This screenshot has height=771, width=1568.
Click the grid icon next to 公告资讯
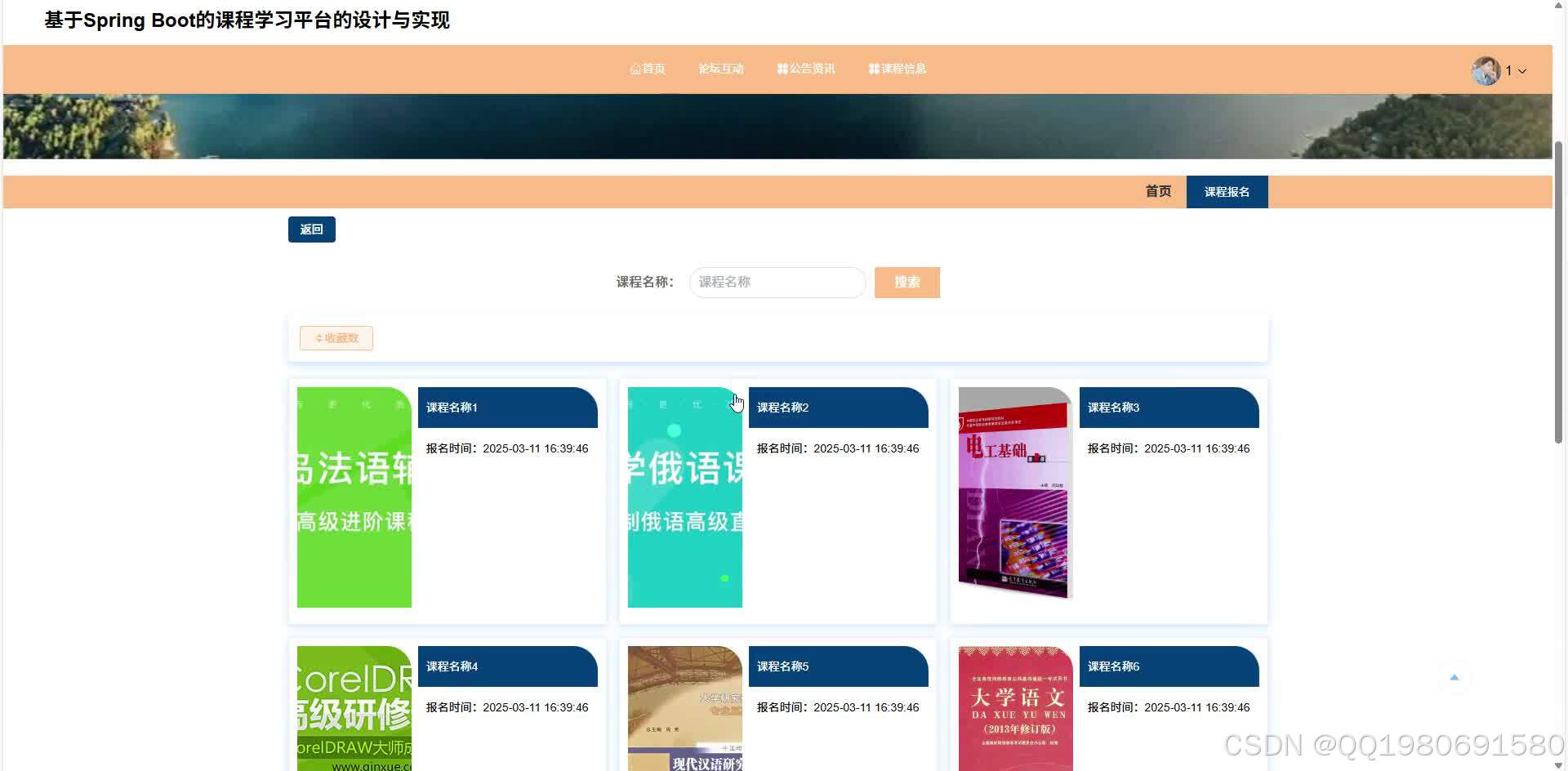(782, 69)
